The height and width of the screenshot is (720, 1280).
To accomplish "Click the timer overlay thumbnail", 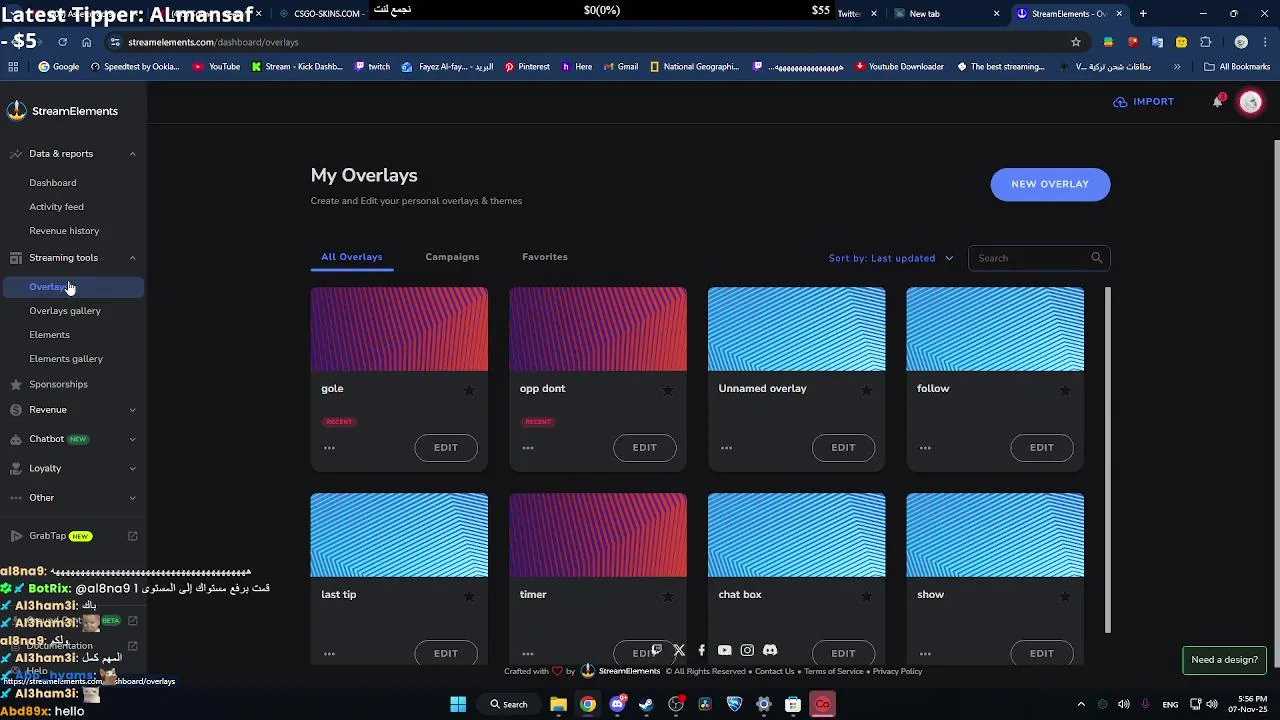I will [598, 535].
